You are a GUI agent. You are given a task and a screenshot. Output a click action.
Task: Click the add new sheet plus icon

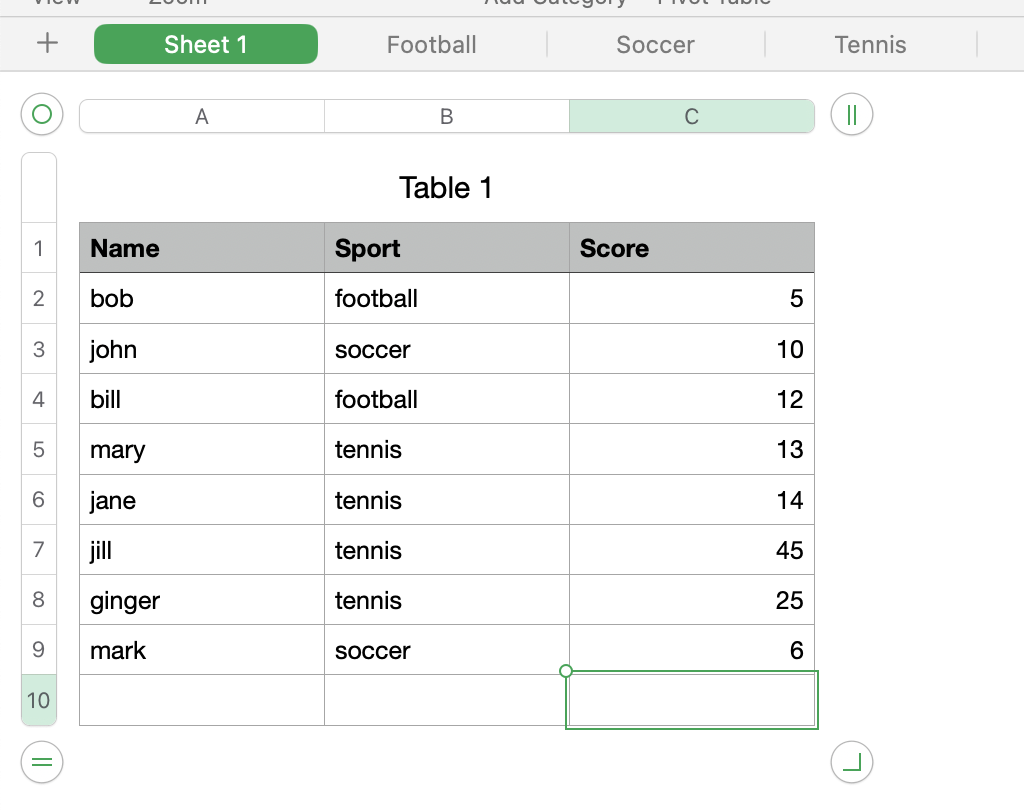[47, 44]
